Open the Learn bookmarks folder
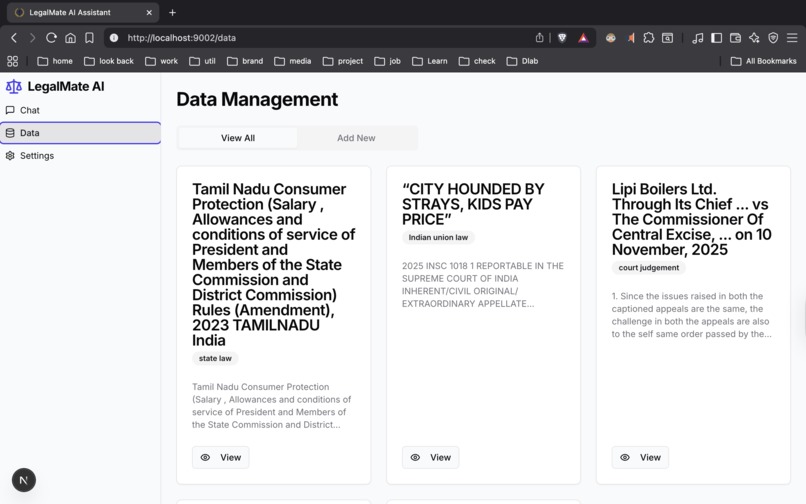Screen dimensions: 806x504 [x=430, y=61]
